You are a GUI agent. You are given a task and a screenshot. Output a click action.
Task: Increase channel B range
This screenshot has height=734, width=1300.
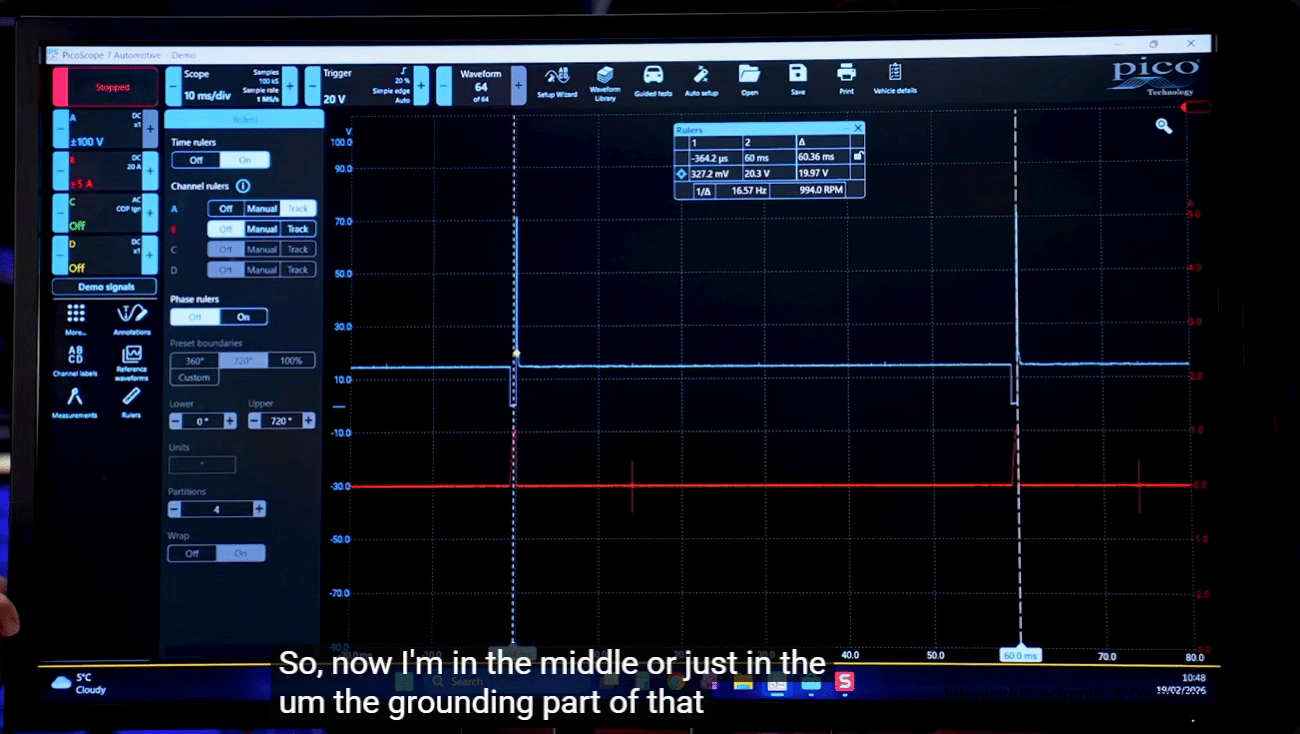pyautogui.click(x=150, y=171)
